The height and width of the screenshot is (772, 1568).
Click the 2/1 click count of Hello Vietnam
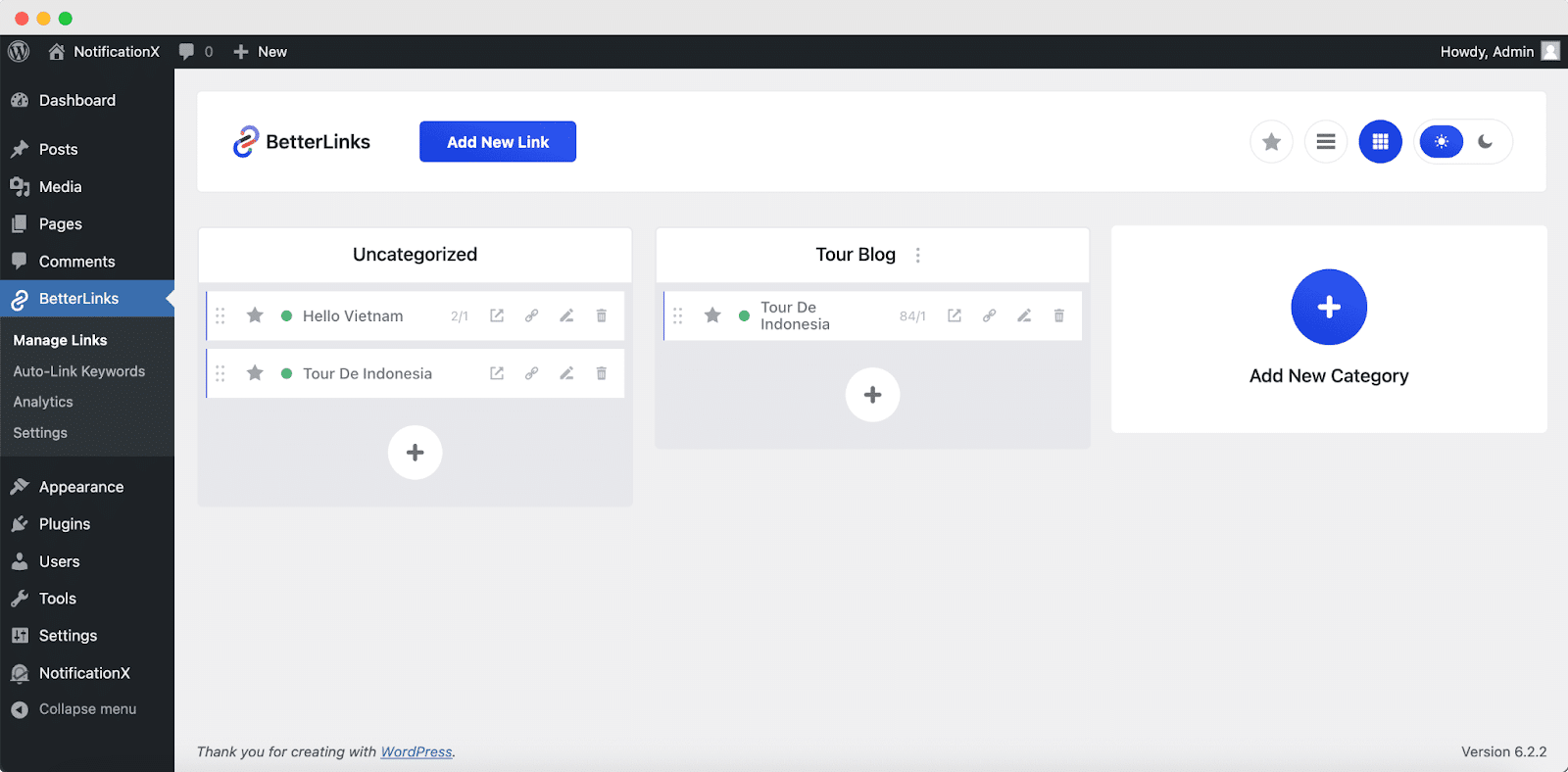(460, 316)
